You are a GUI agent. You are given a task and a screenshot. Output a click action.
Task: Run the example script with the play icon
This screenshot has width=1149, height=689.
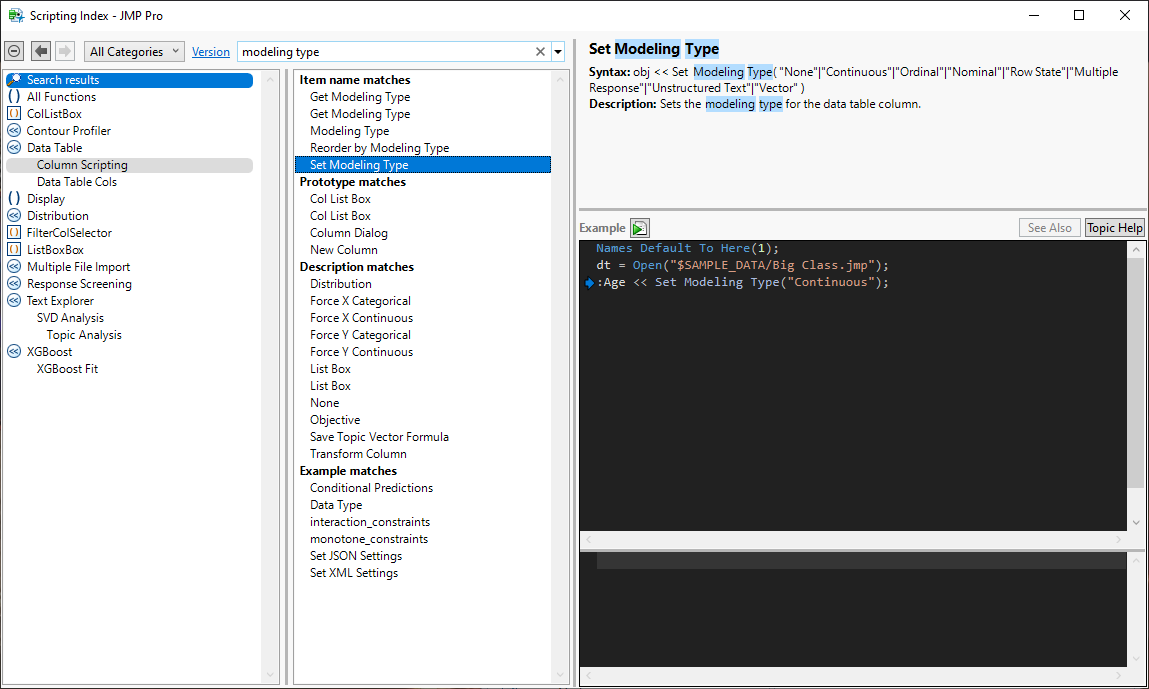[x=640, y=228]
